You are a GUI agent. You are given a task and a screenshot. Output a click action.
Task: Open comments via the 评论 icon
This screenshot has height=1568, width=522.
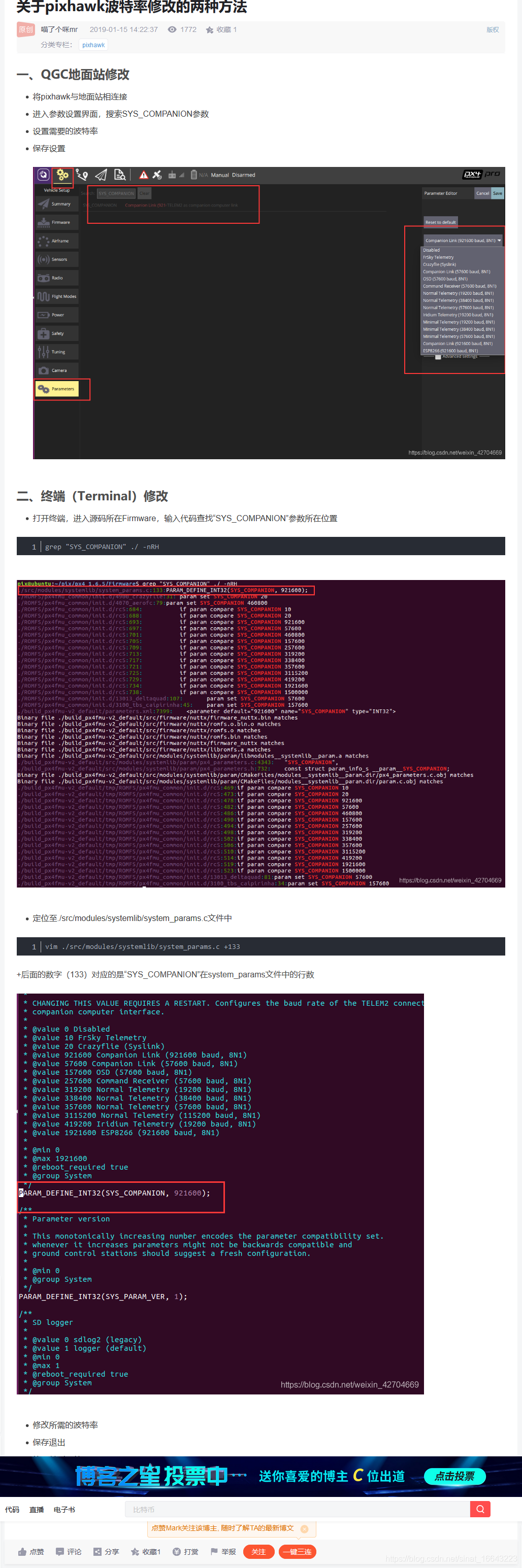point(60,1552)
